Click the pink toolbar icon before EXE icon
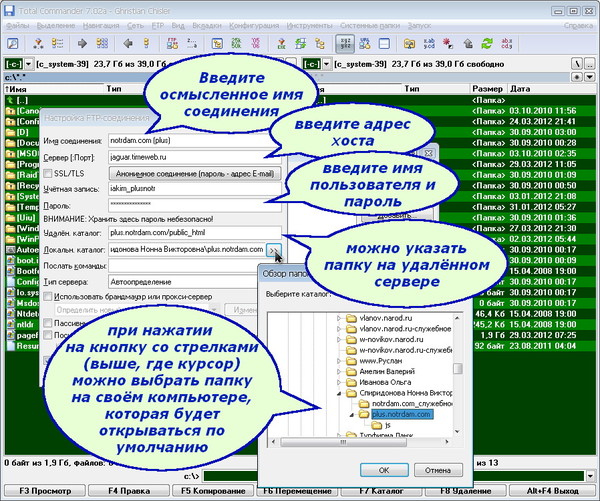 click(x=256, y=43)
